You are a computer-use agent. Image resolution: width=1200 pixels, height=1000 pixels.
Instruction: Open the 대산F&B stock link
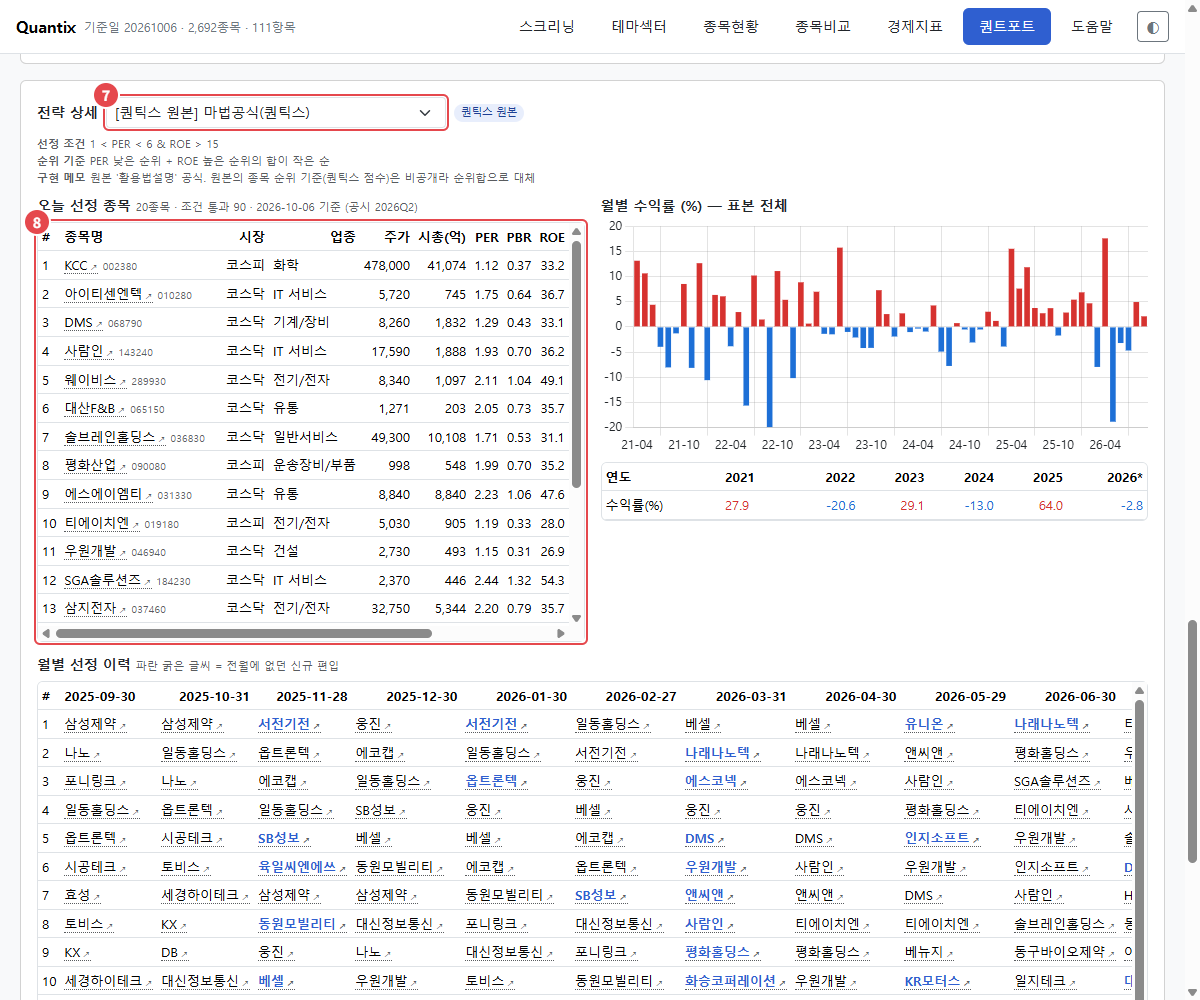95,409
